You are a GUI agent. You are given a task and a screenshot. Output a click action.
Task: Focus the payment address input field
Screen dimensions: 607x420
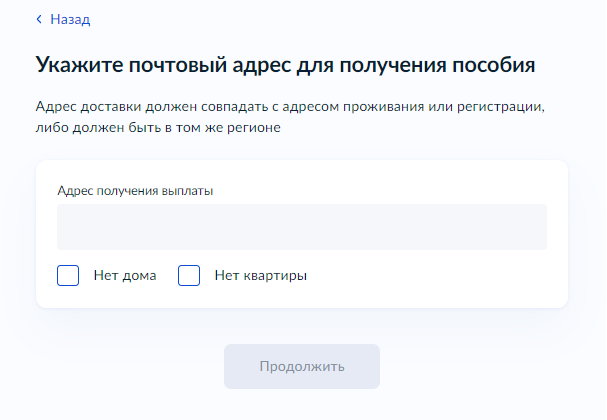click(302, 227)
